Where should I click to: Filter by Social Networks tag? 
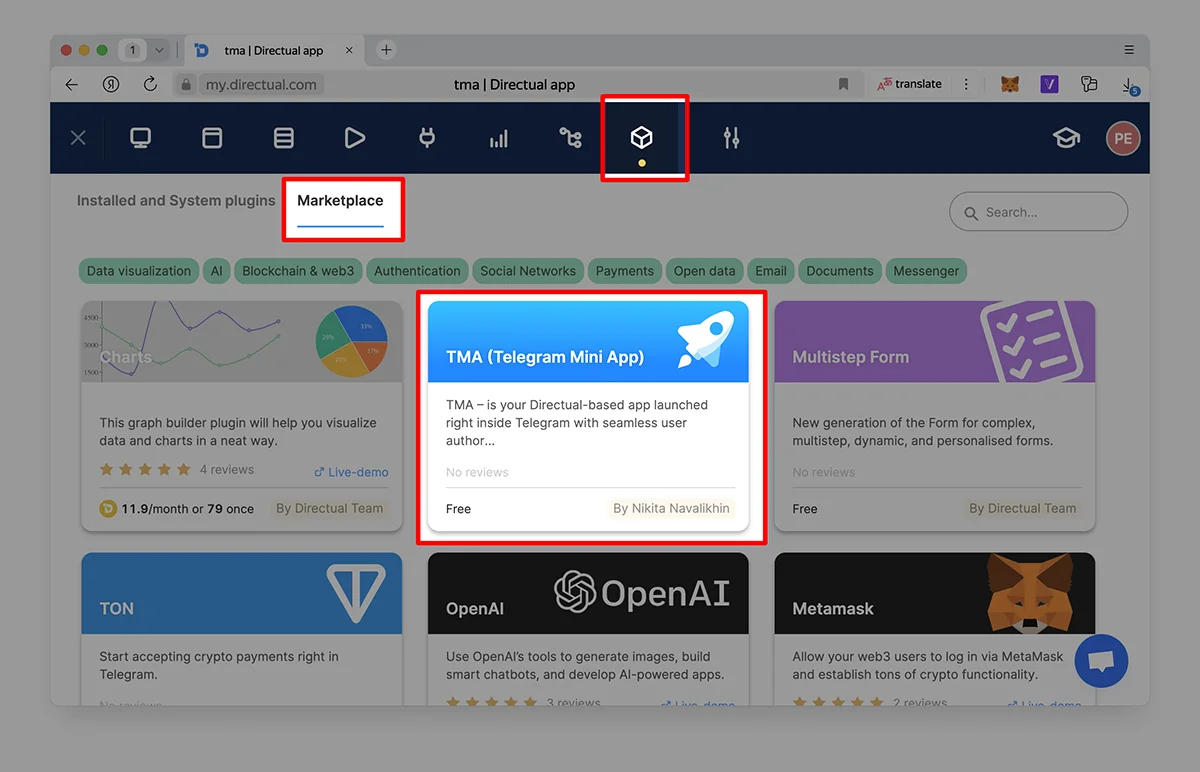click(528, 271)
